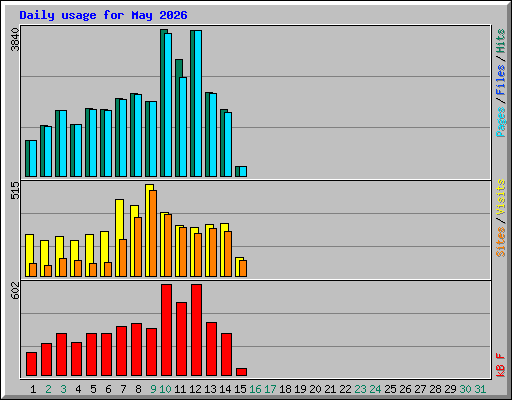Screen dimensions: 512x400
Task: Click the 'KB F' legend text
Action: 500,365
